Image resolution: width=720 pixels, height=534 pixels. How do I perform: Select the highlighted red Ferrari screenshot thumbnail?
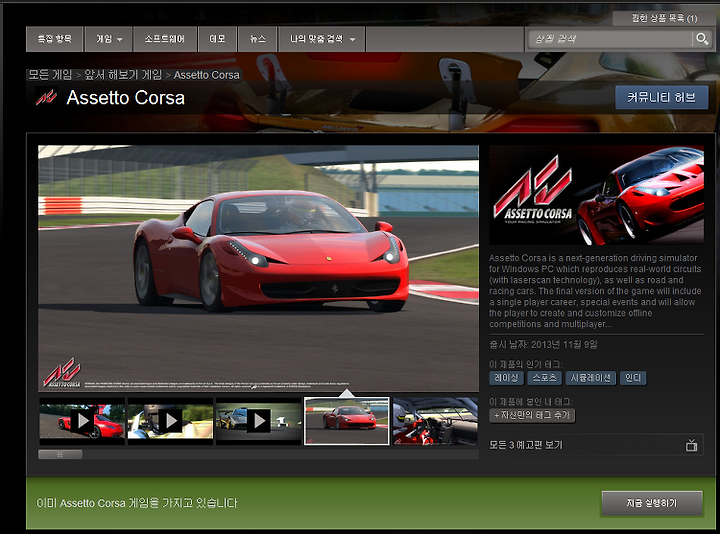tap(347, 421)
